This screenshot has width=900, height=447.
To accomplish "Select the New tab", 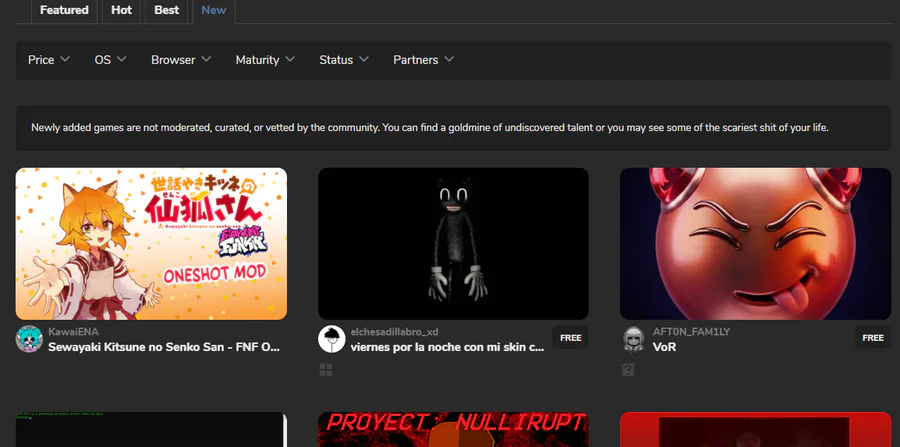I will coord(214,10).
